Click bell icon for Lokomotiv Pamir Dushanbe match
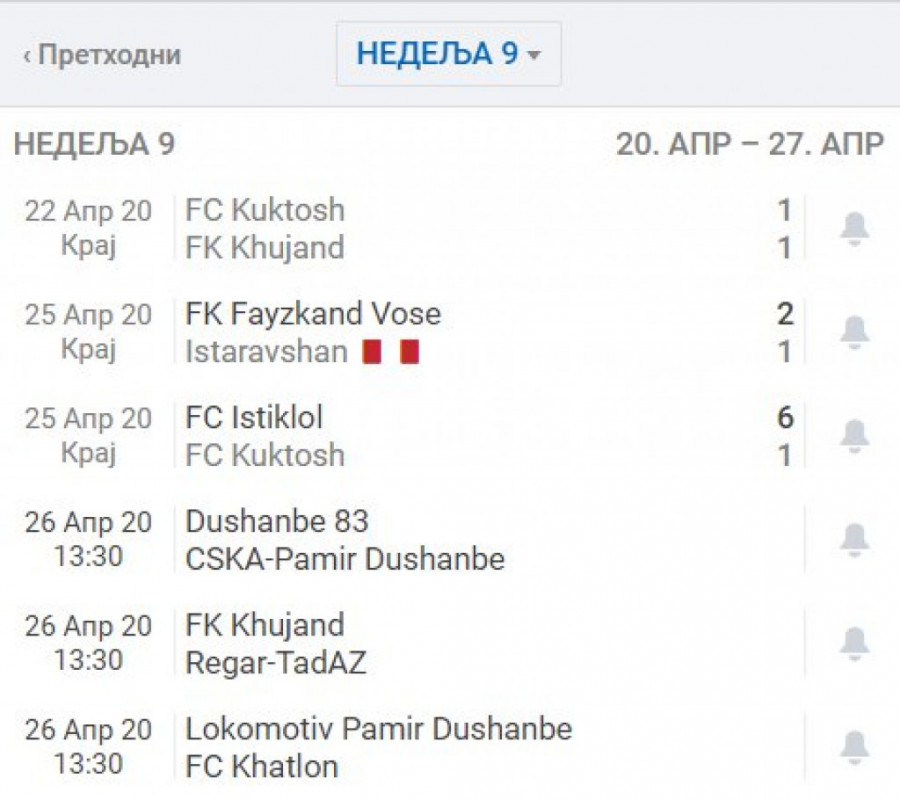Screen dimensions: 900x800 tap(853, 747)
